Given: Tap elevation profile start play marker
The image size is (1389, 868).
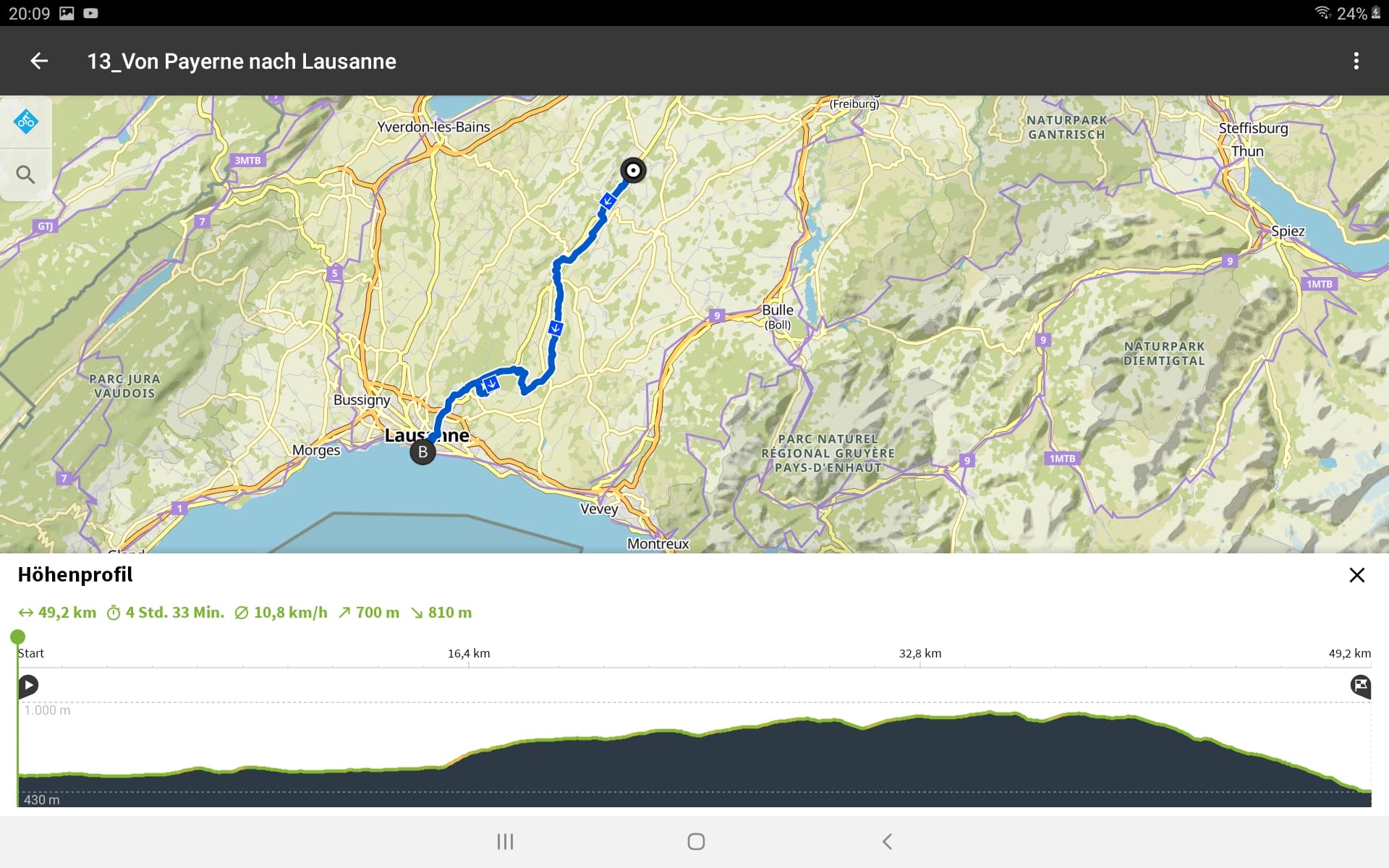Looking at the screenshot, I should [28, 685].
